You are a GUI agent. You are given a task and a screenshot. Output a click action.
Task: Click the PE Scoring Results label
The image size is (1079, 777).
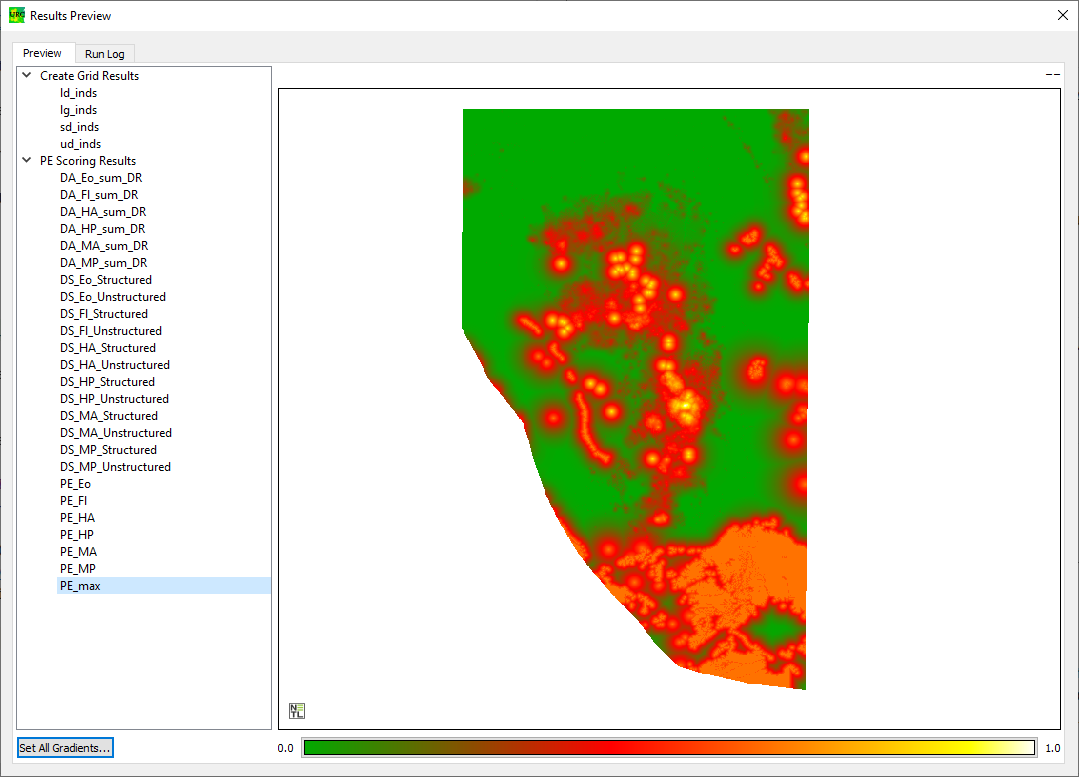click(x=88, y=160)
